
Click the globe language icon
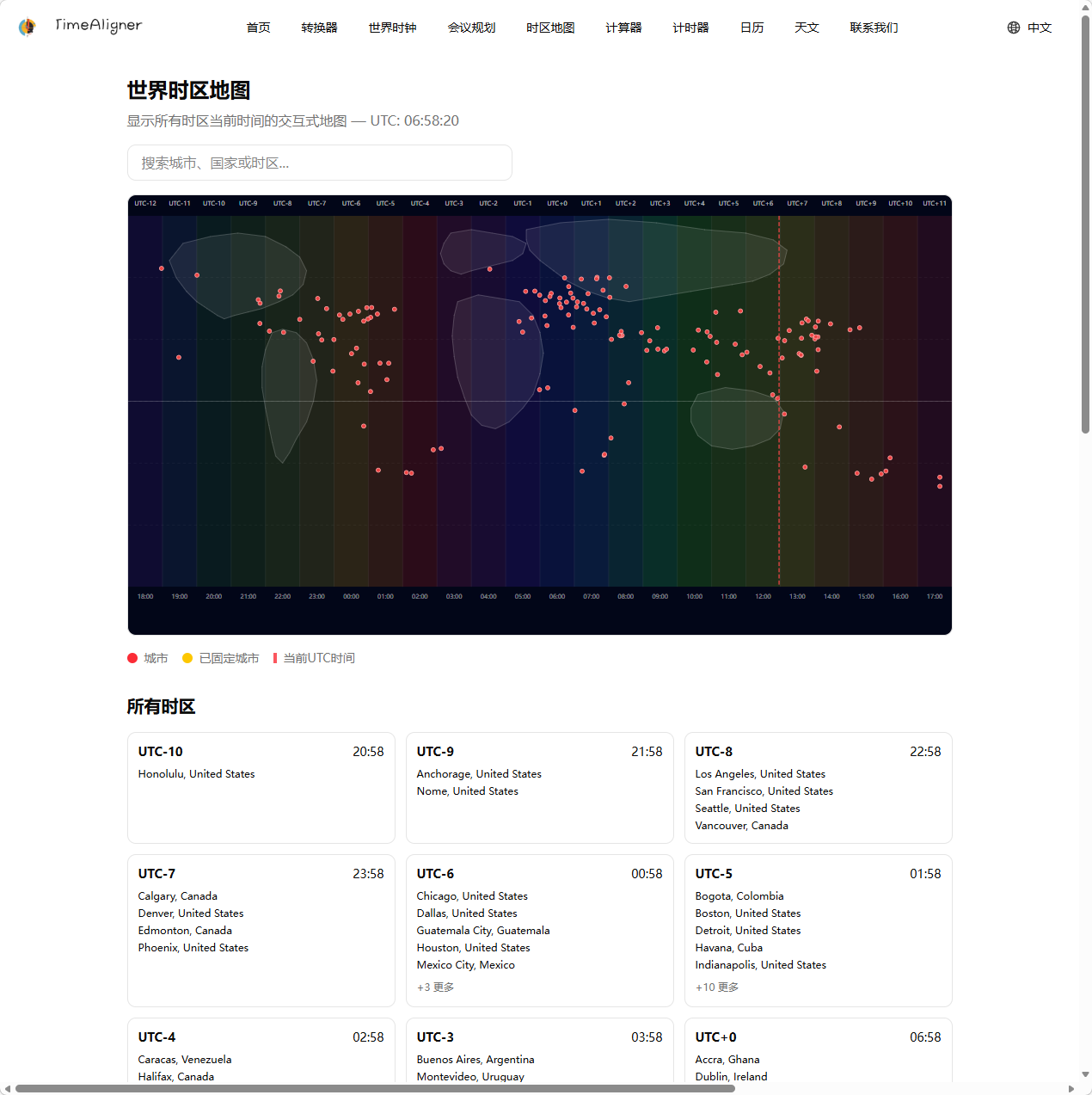pos(1014,28)
